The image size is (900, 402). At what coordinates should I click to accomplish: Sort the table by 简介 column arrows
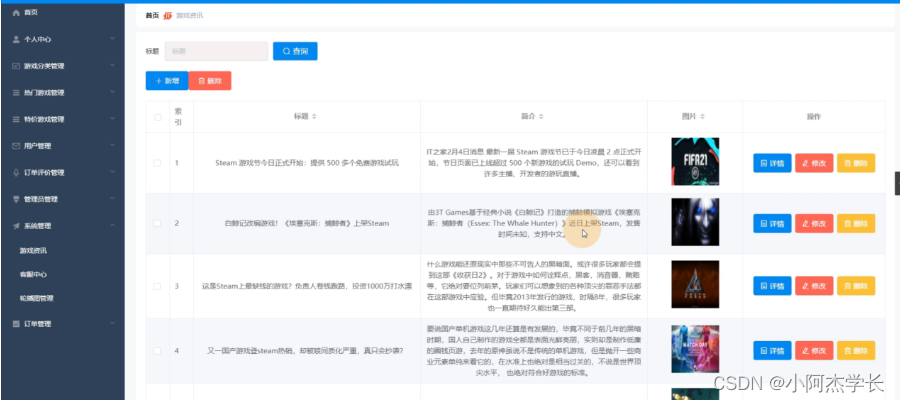[x=541, y=117]
